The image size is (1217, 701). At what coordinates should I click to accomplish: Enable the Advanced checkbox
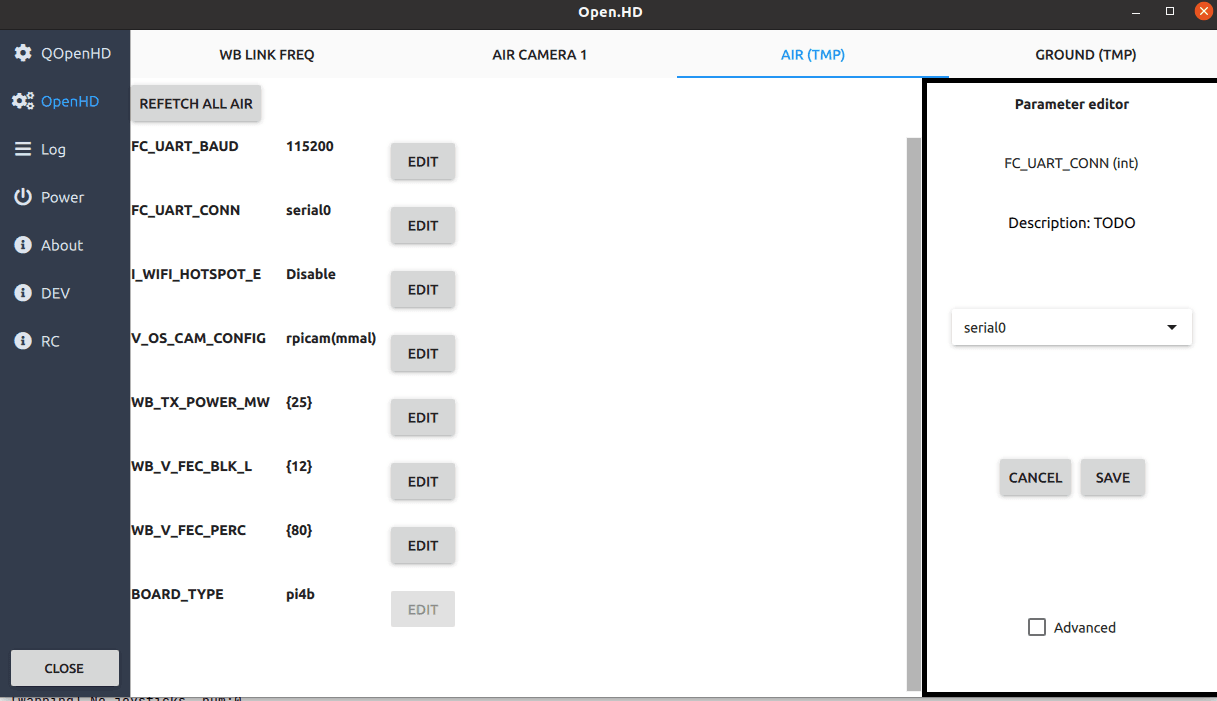1037,627
